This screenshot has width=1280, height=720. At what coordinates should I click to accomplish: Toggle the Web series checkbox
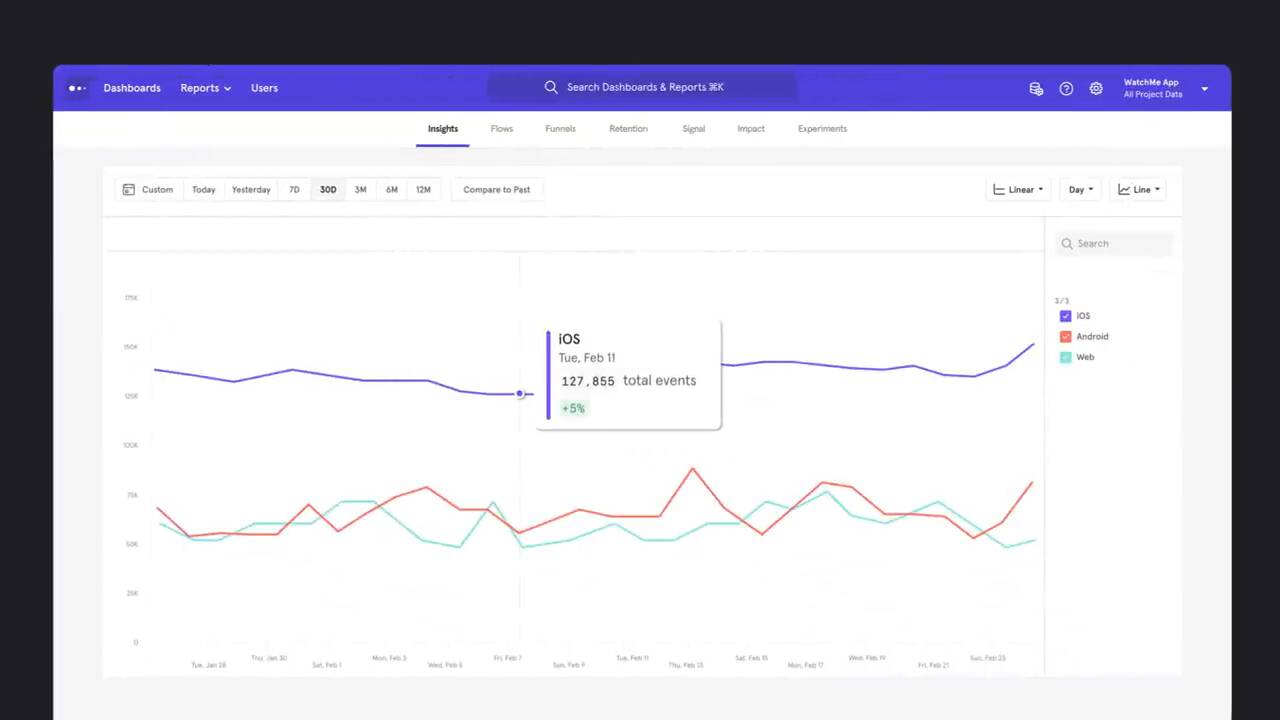(x=1065, y=357)
